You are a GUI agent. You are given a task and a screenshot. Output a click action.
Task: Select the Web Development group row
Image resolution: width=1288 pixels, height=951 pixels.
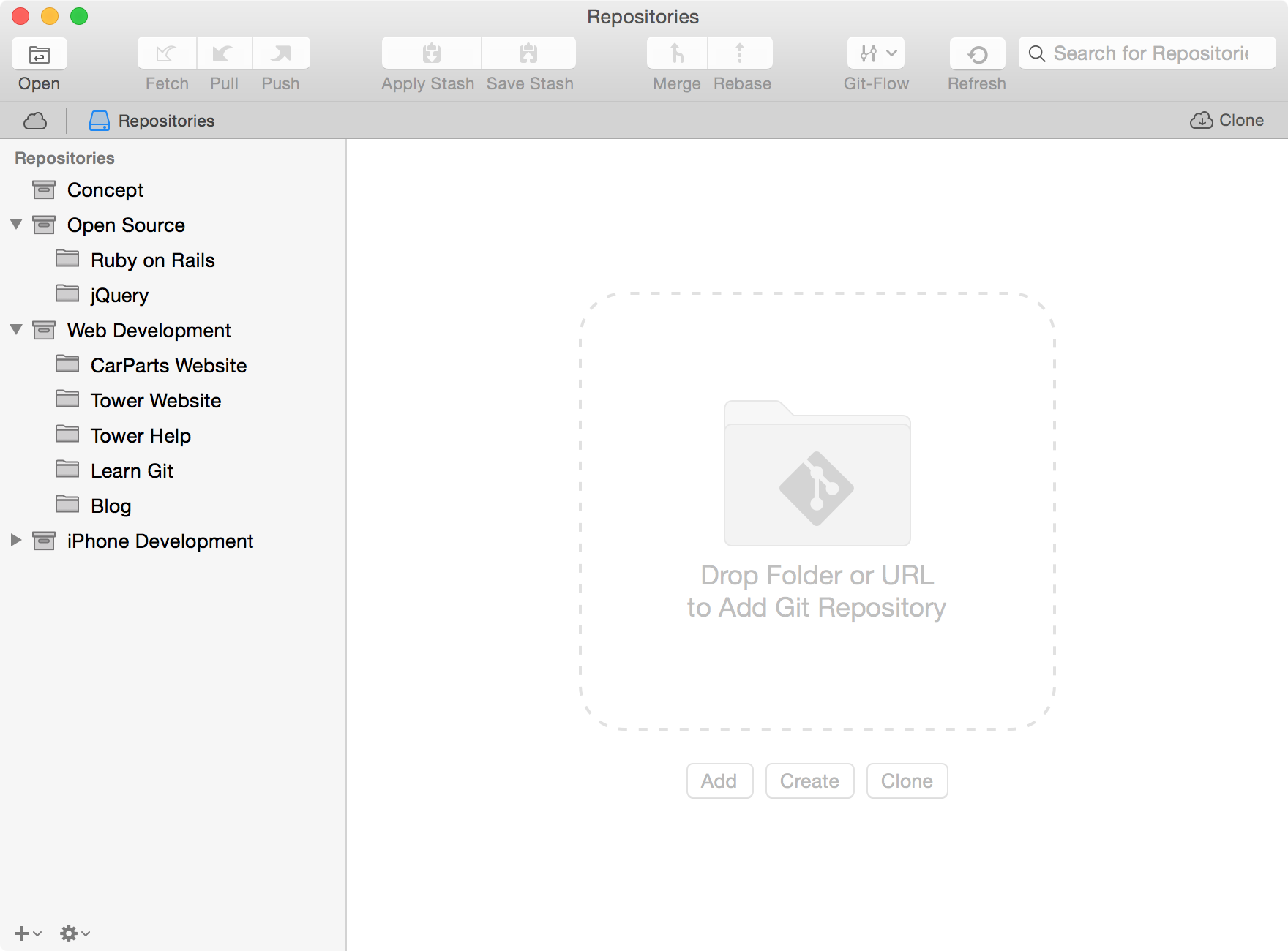click(x=173, y=331)
